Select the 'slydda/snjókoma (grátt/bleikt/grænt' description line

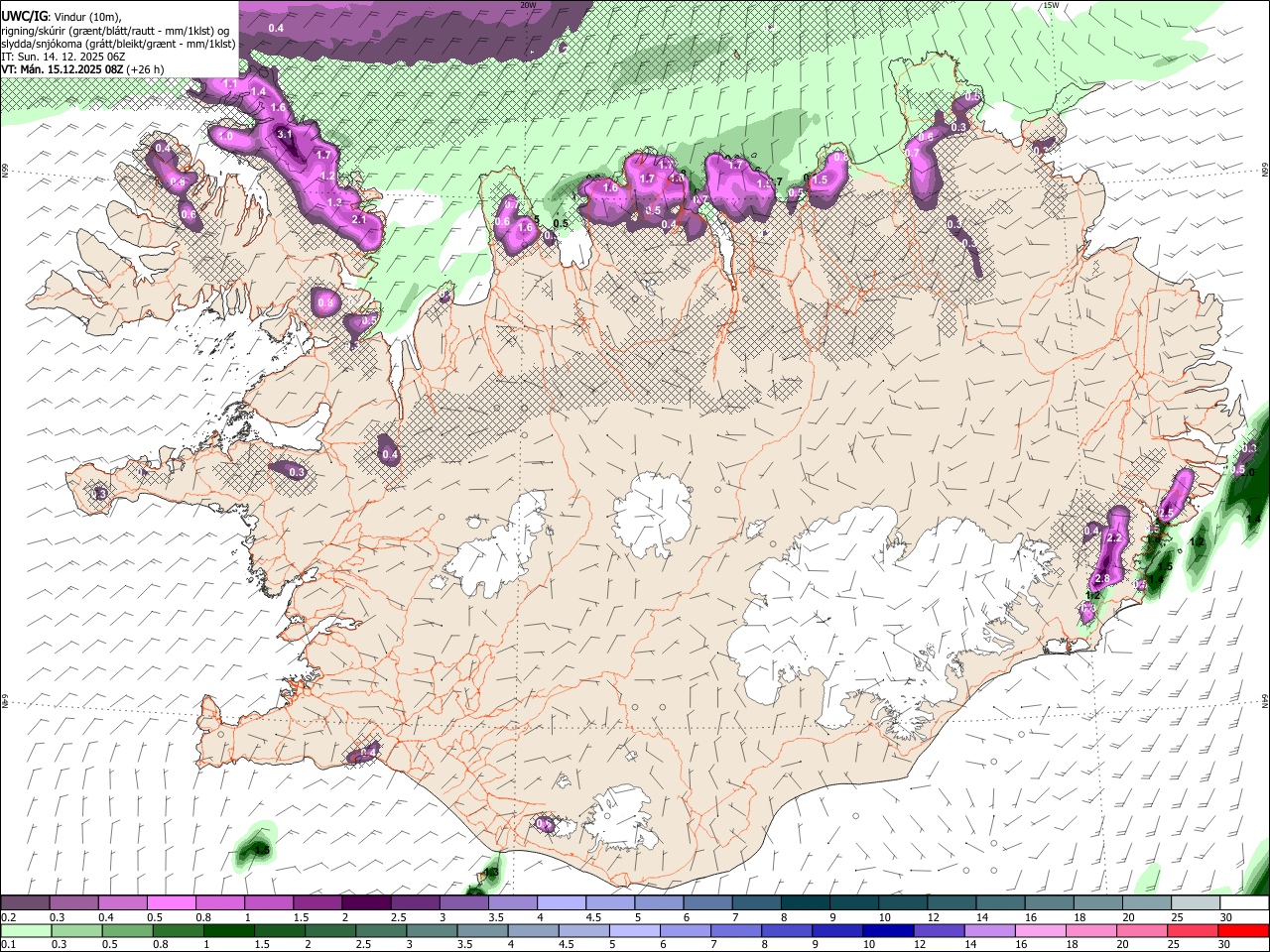(x=118, y=43)
